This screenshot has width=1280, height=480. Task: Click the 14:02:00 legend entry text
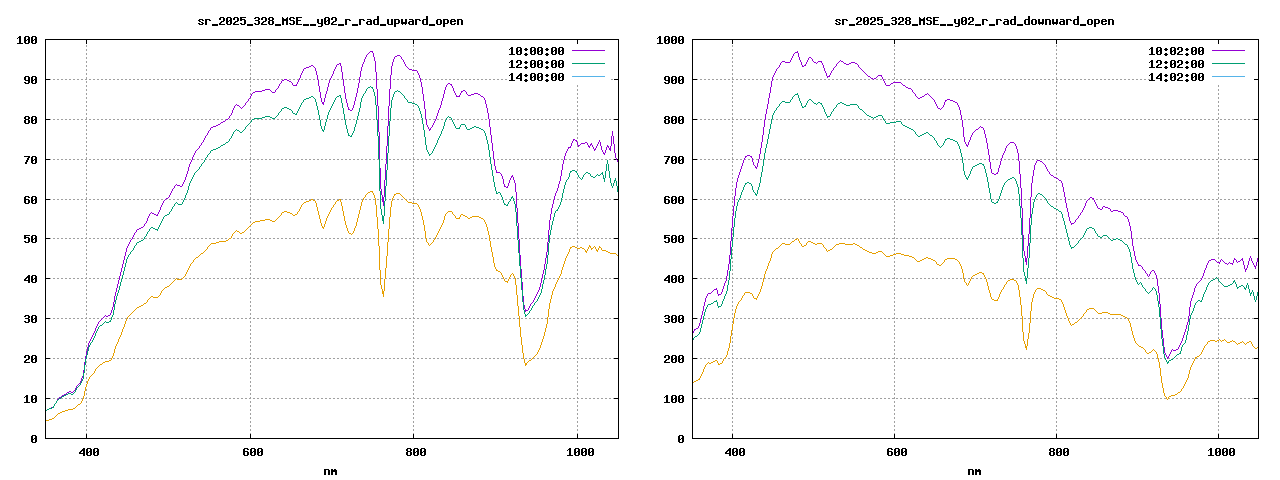tap(1176, 77)
